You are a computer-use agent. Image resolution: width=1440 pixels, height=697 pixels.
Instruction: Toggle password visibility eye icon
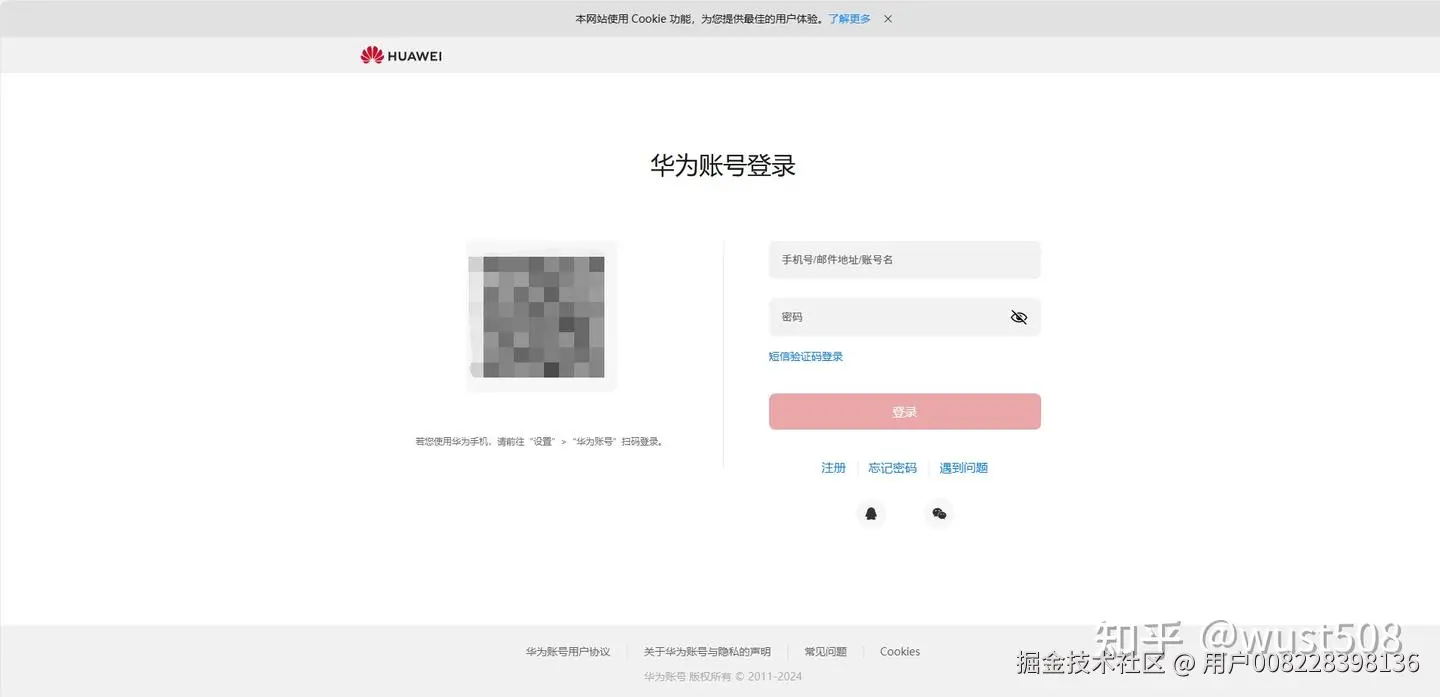pyautogui.click(x=1019, y=317)
